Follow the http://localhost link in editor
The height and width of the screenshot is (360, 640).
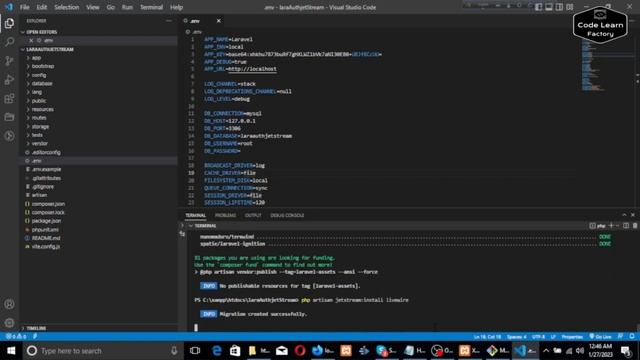coord(252,69)
